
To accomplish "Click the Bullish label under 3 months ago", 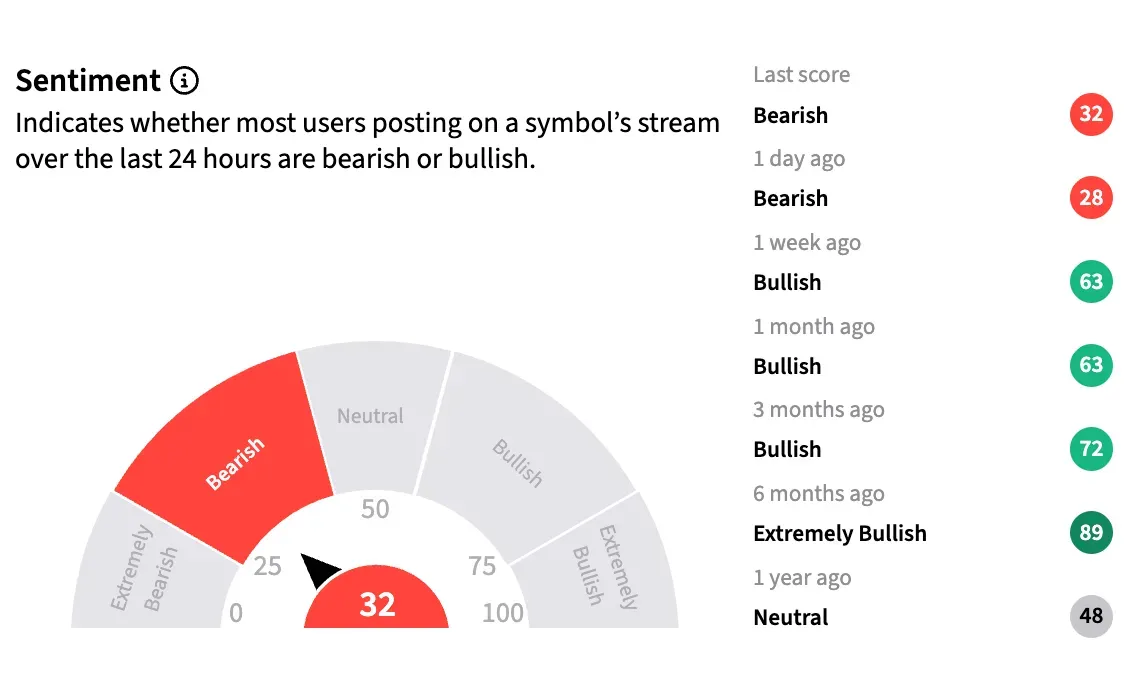I will point(787,449).
